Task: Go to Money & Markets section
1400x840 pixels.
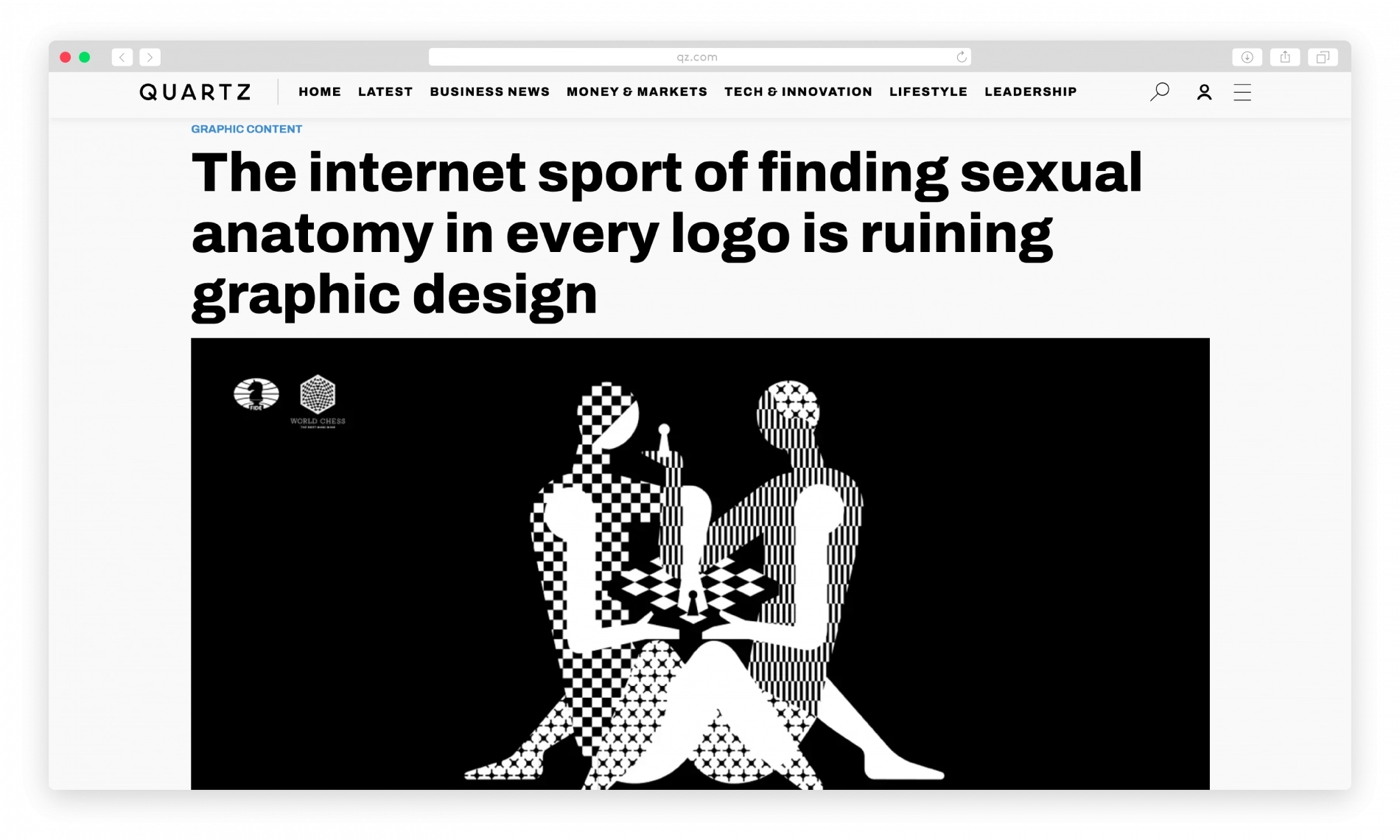Action: [x=637, y=92]
